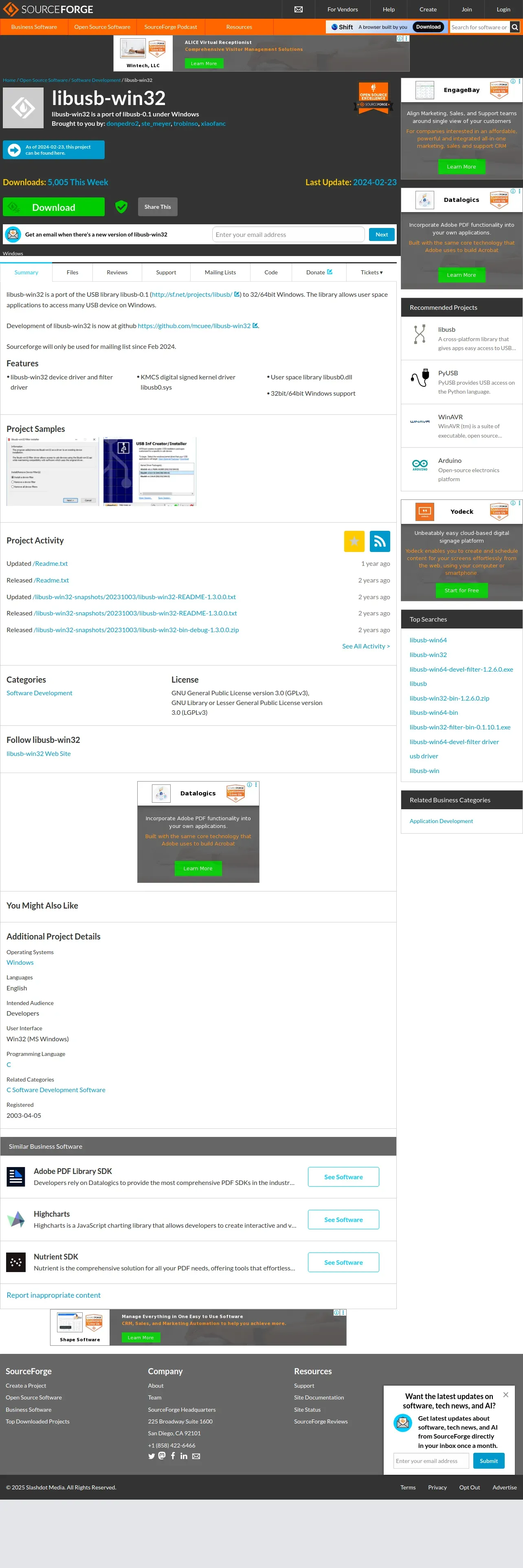Click the yellow star favorite icon
This screenshot has width=523, height=1568.
[x=354, y=541]
